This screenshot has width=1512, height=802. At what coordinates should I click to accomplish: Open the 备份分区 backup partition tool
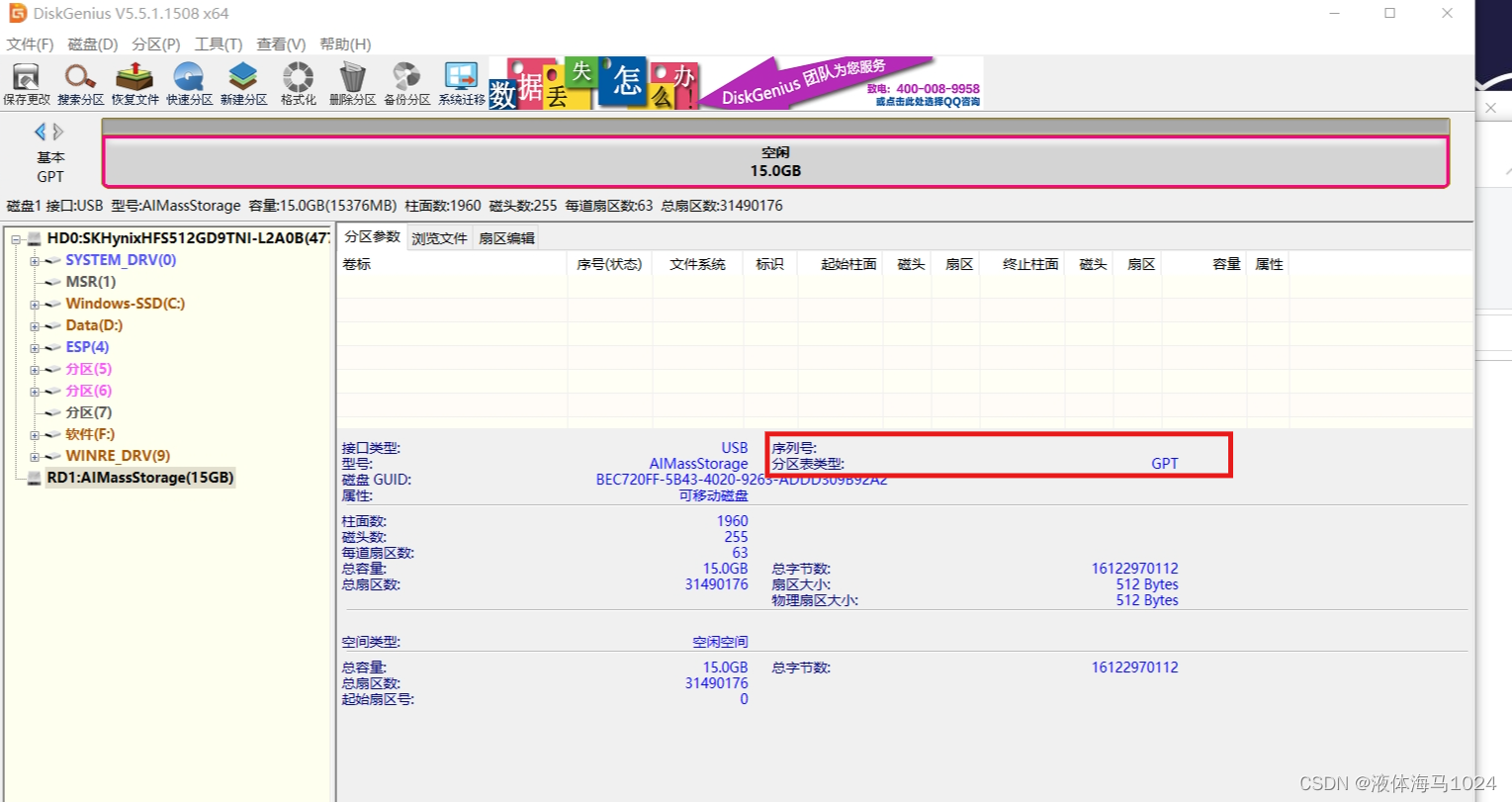point(406,83)
